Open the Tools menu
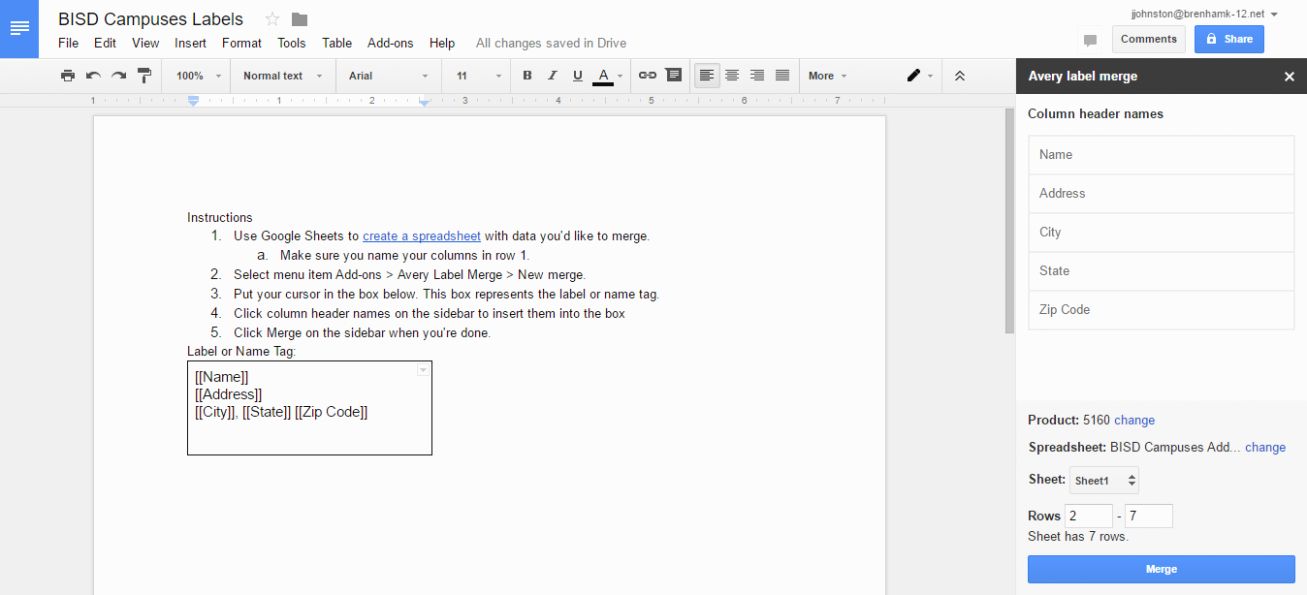This screenshot has width=1307, height=595. click(291, 43)
